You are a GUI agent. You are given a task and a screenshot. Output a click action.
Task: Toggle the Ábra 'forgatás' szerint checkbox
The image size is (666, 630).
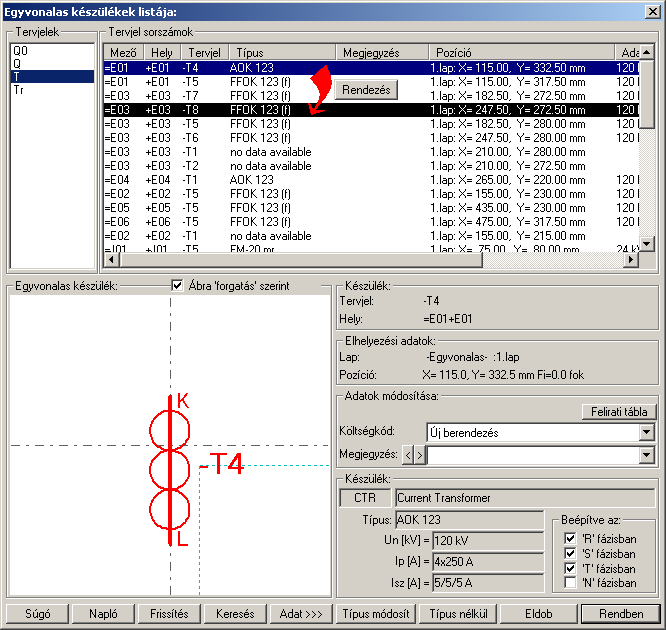click(x=178, y=286)
